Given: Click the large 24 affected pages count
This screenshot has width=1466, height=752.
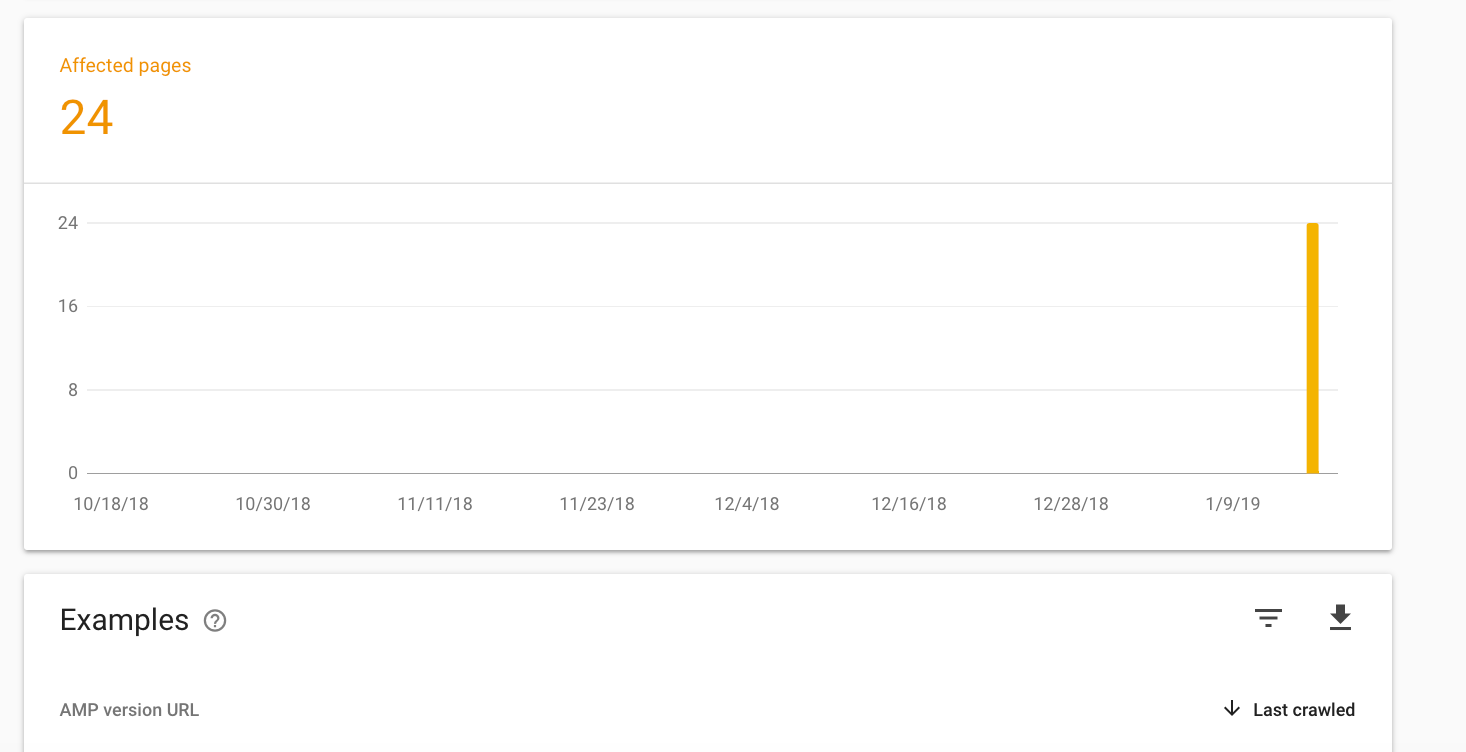Looking at the screenshot, I should 87,118.
